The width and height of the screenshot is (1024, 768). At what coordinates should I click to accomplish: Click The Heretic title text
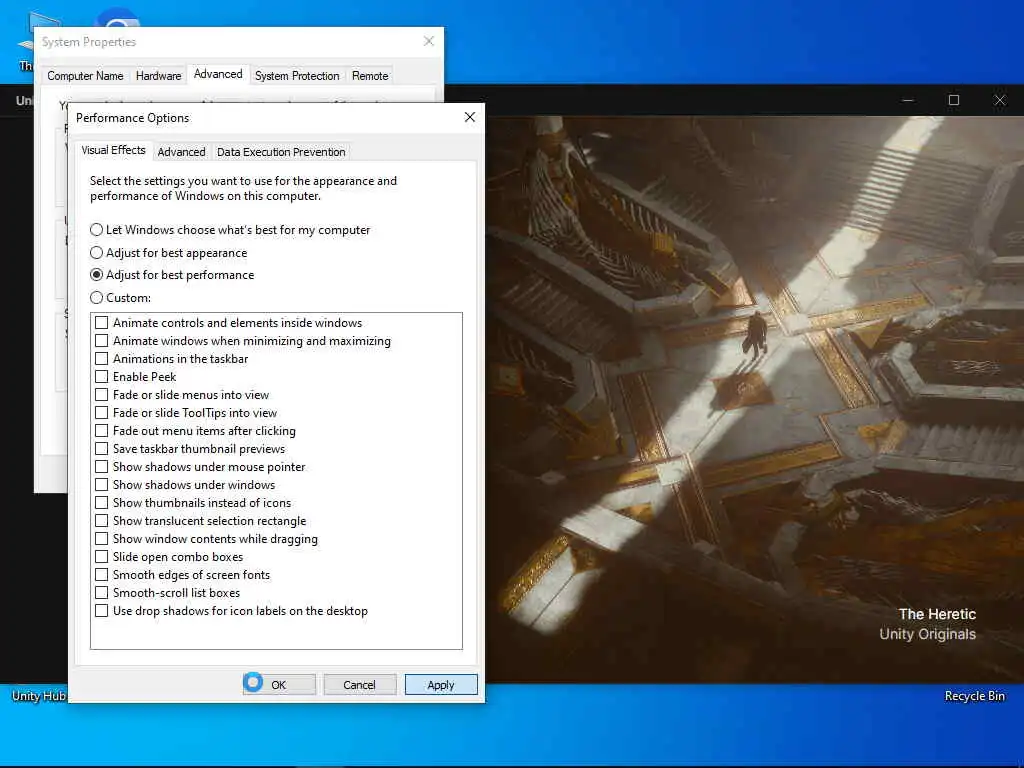pyautogui.click(x=937, y=614)
